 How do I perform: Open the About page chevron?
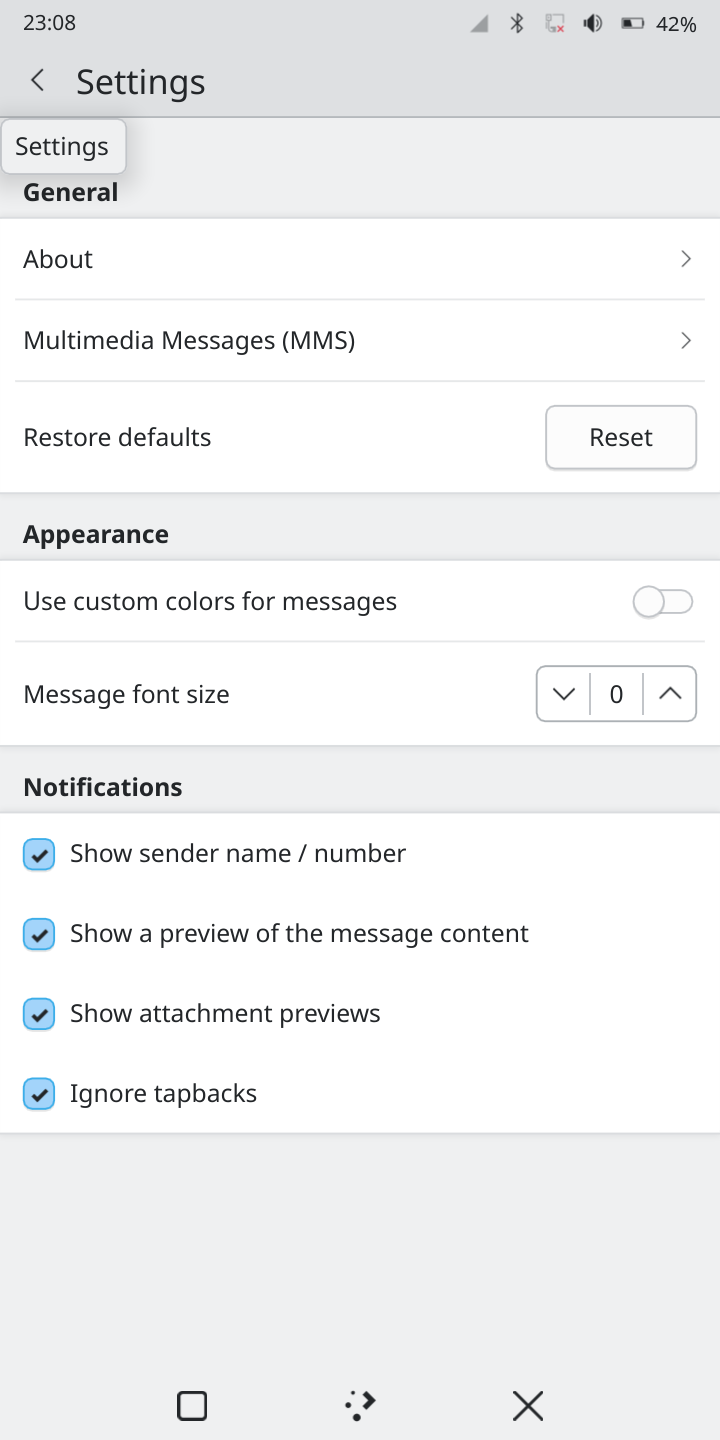[x=686, y=259]
